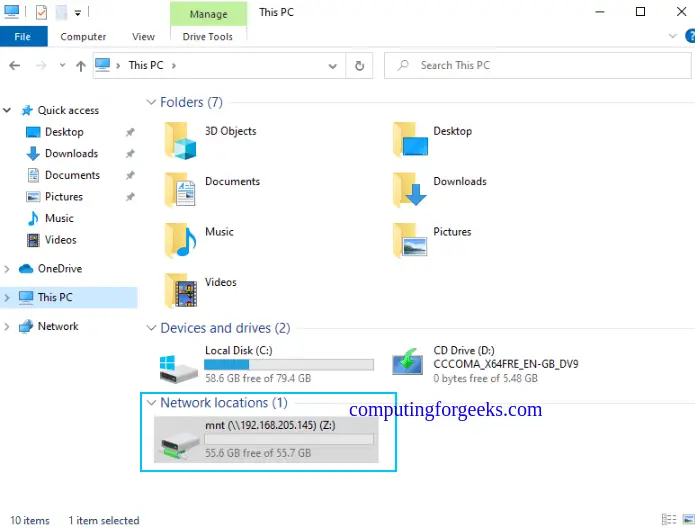This screenshot has height=528, width=695.
Task: Click the '1 item selected' status text
Action: [x=104, y=520]
